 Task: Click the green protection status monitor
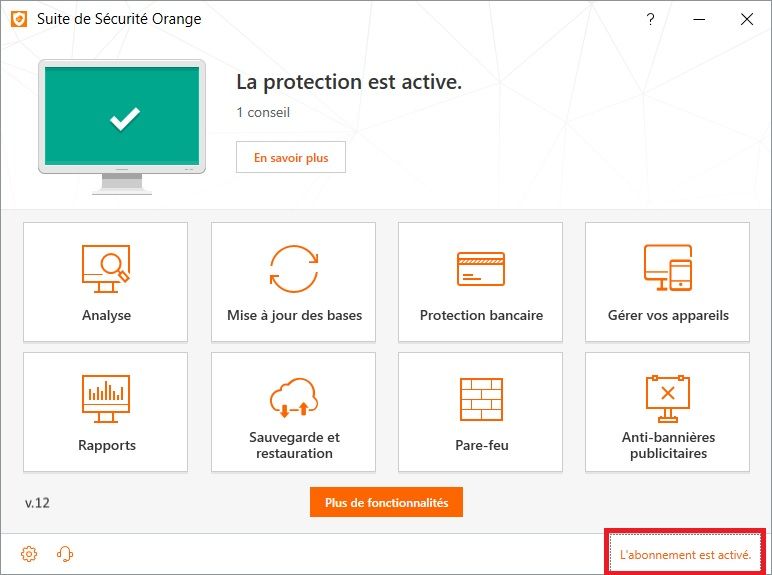point(122,127)
